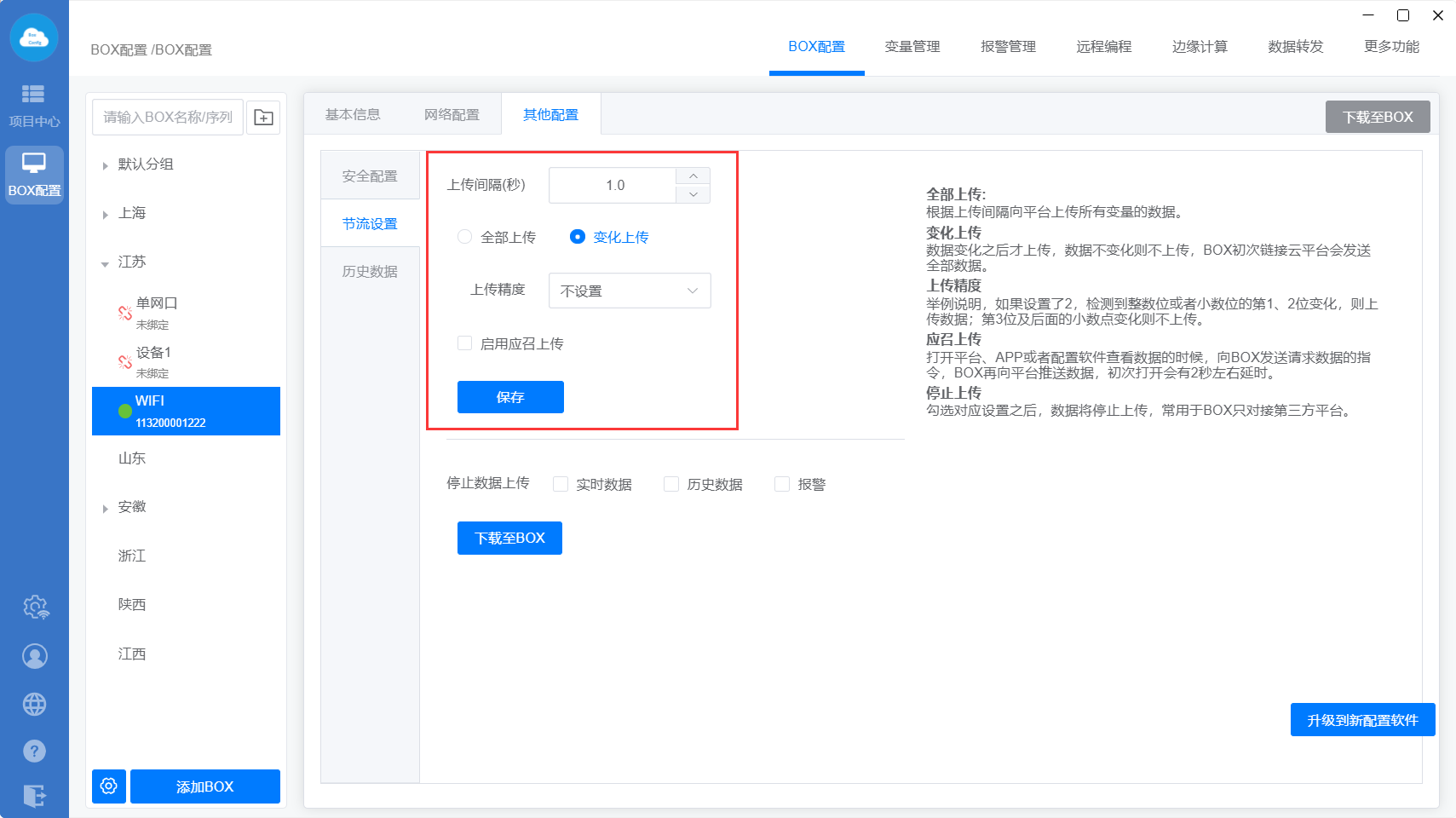Enable the 启用应召上传 checkbox
1456x818 pixels.
(465, 343)
